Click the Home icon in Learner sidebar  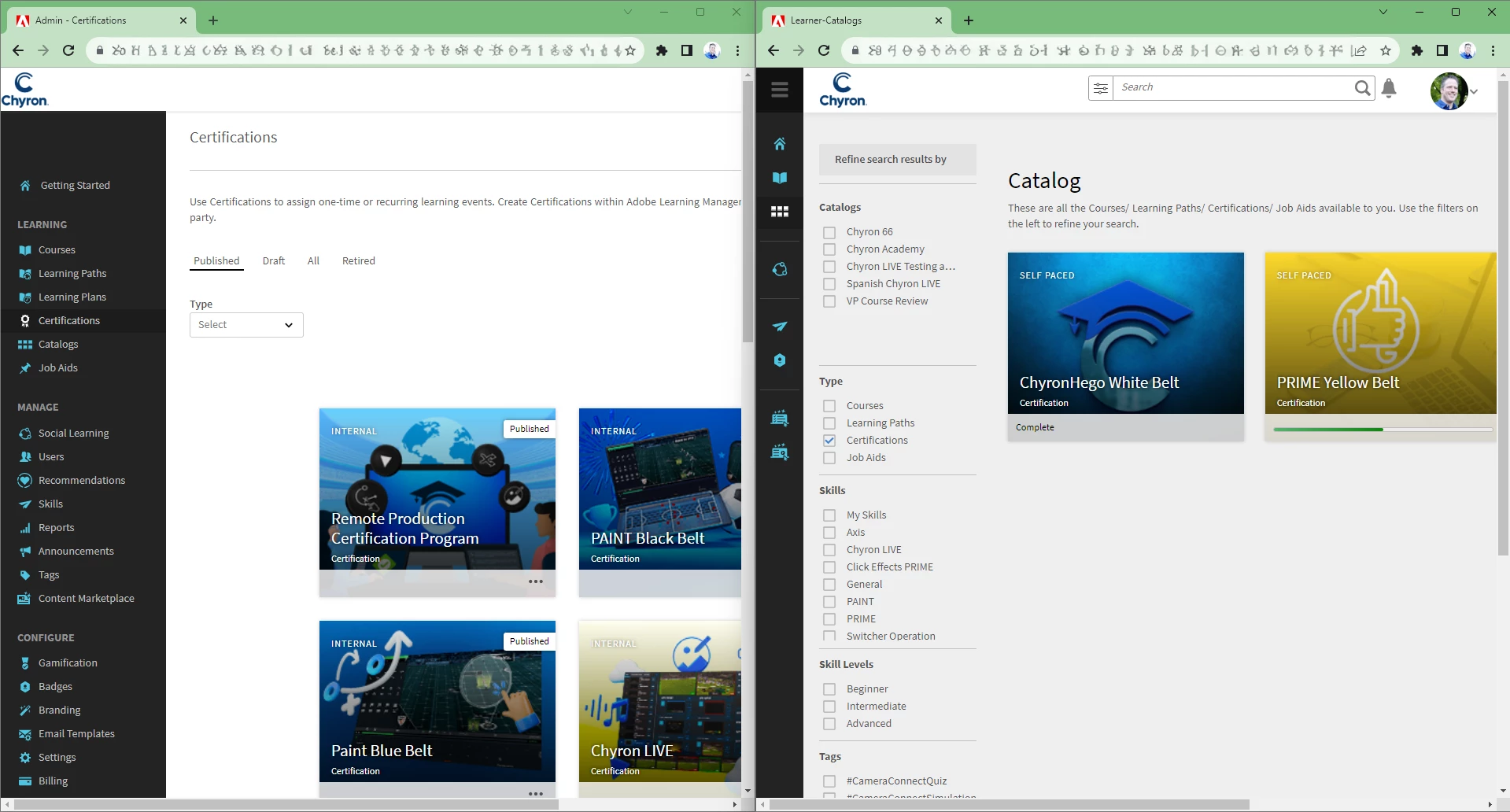click(779, 144)
